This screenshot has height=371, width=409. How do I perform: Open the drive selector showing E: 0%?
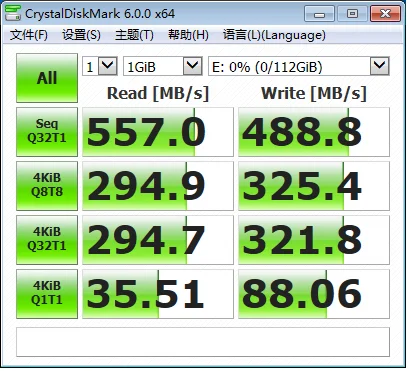click(x=299, y=66)
